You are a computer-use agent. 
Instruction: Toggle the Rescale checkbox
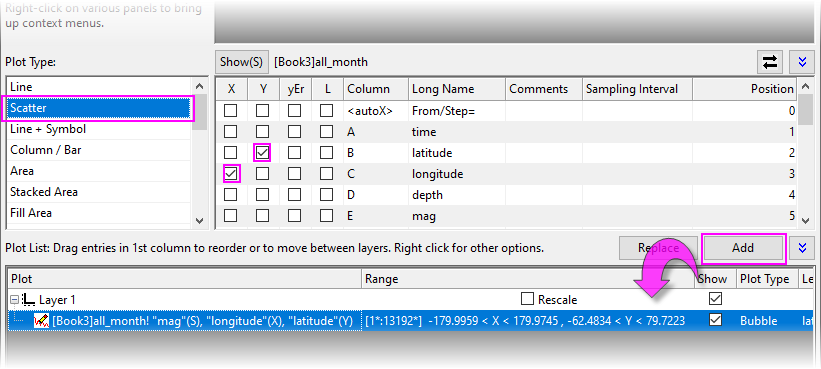(528, 299)
